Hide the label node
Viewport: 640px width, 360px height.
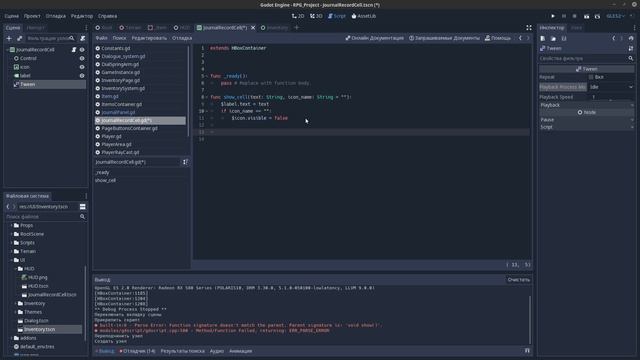pyautogui.click(x=82, y=76)
